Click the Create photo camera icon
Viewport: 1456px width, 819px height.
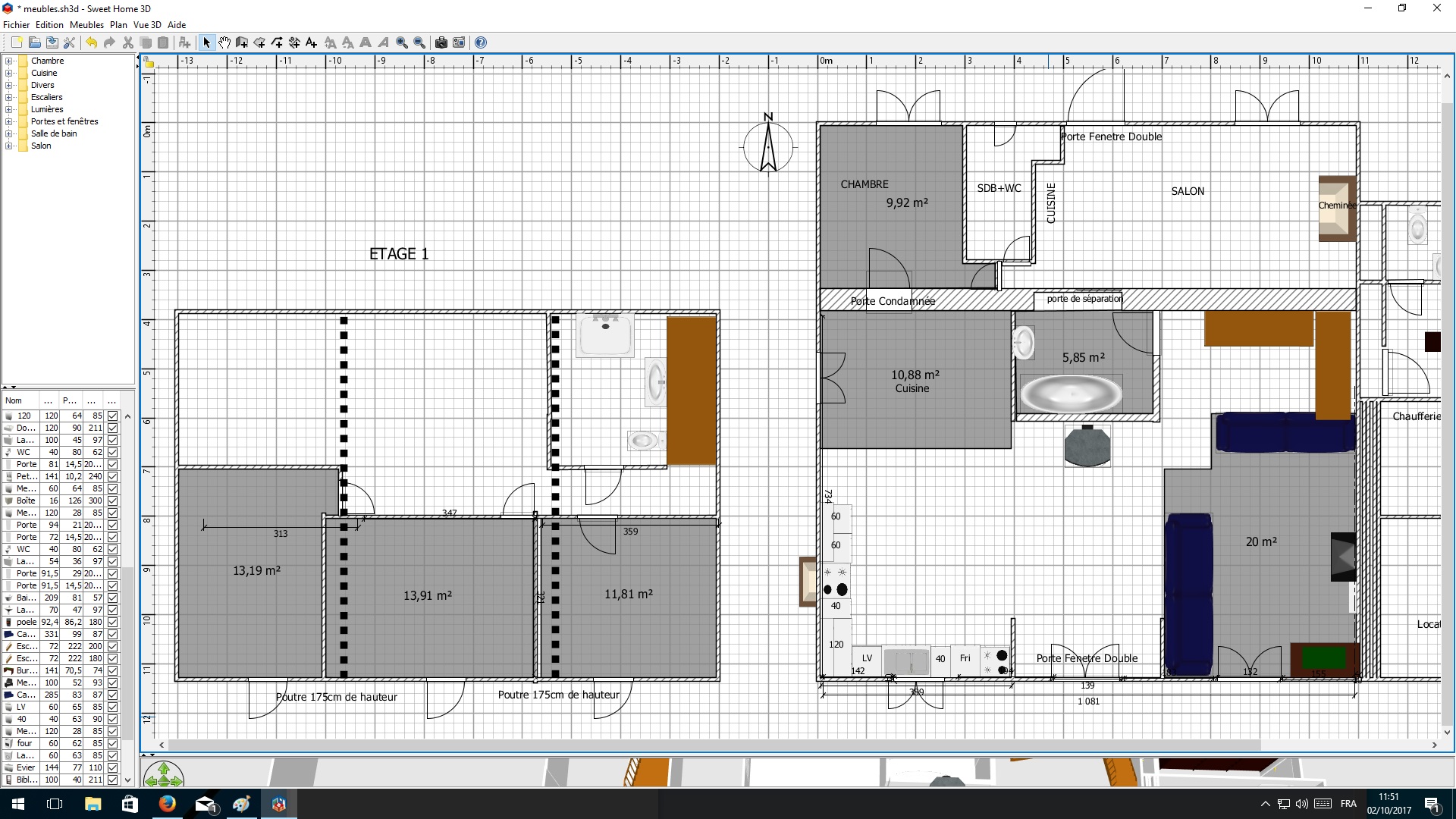pyautogui.click(x=441, y=42)
